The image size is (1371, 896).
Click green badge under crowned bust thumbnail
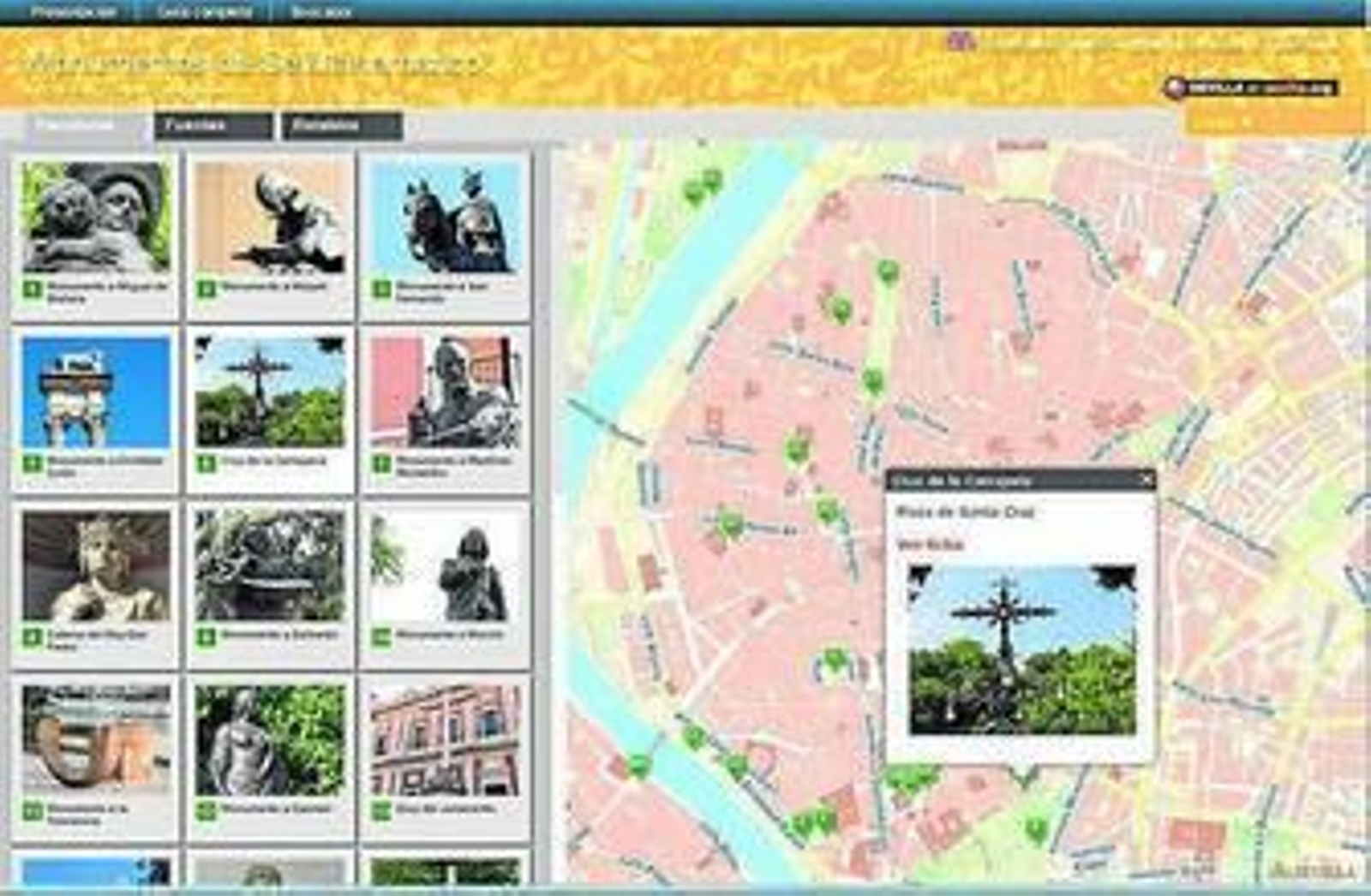tap(32, 637)
